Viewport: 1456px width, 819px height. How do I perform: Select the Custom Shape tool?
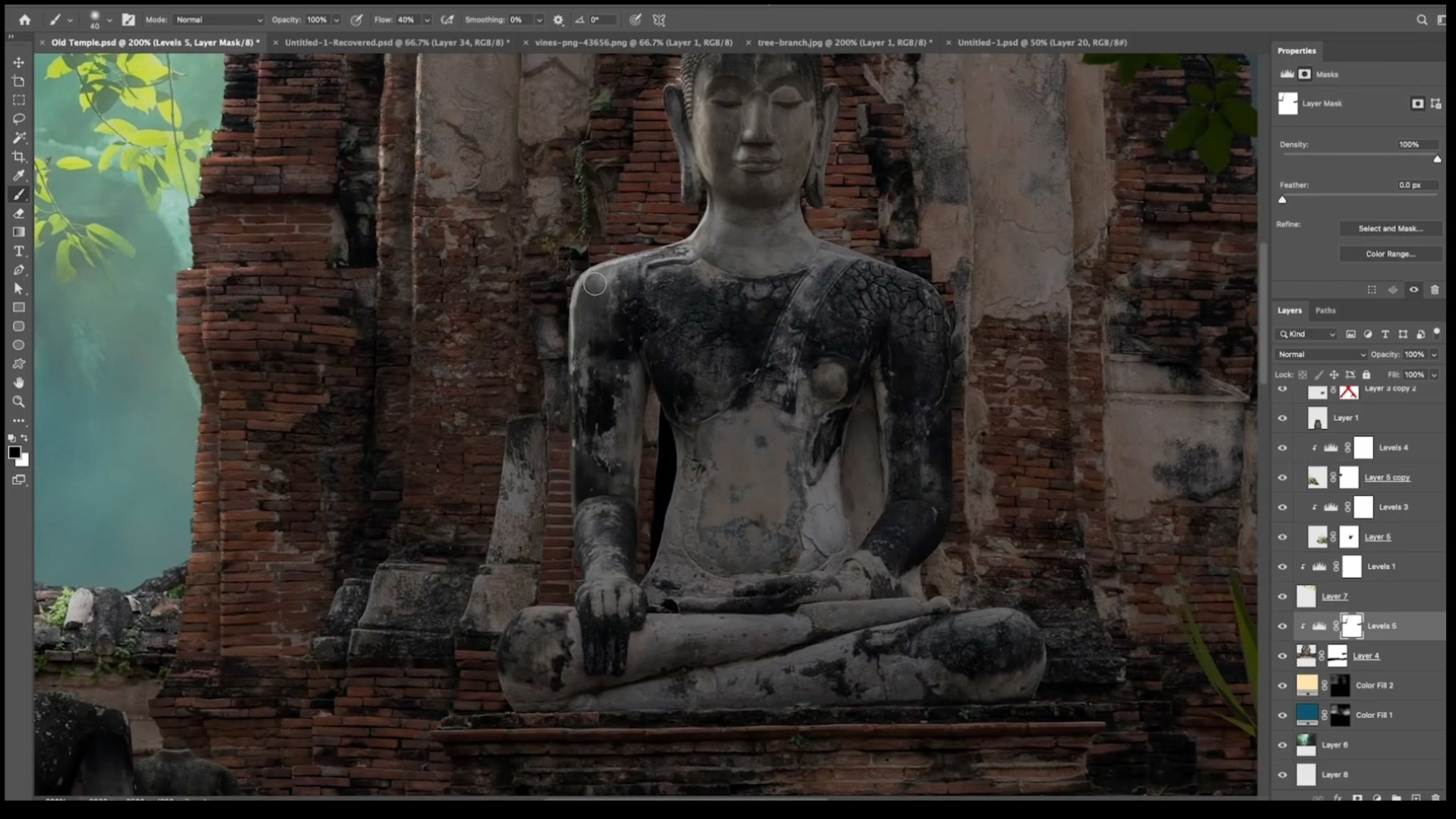pos(19,364)
